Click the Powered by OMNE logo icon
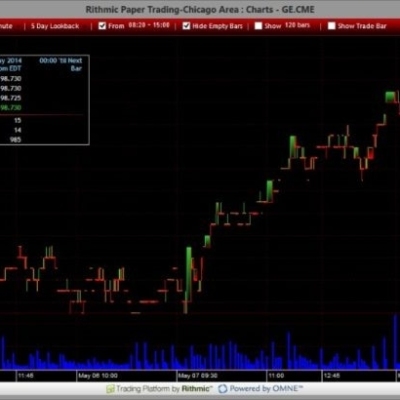Screen dimensions: 400x400 222,389
